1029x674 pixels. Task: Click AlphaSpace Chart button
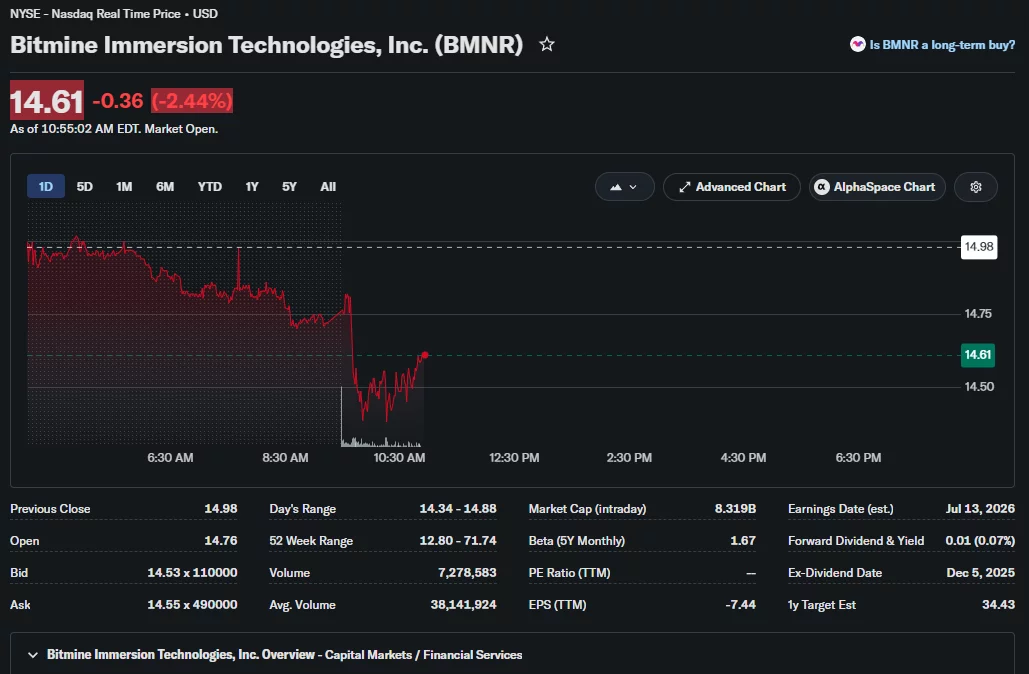(877, 187)
